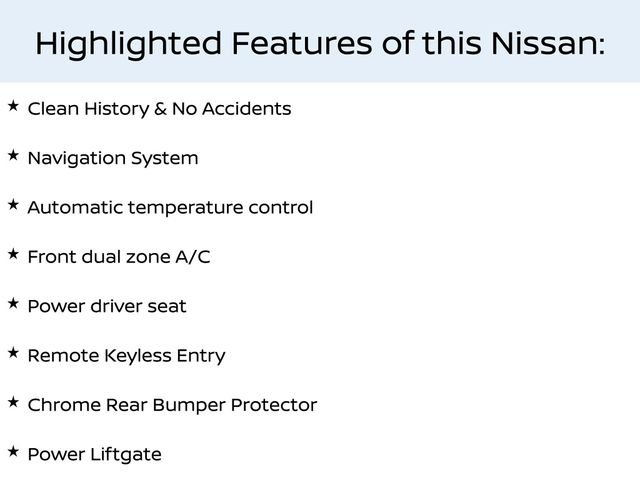640x480 pixels.
Task: Select the star beside Automatic temperature control
Action: coord(13,204)
